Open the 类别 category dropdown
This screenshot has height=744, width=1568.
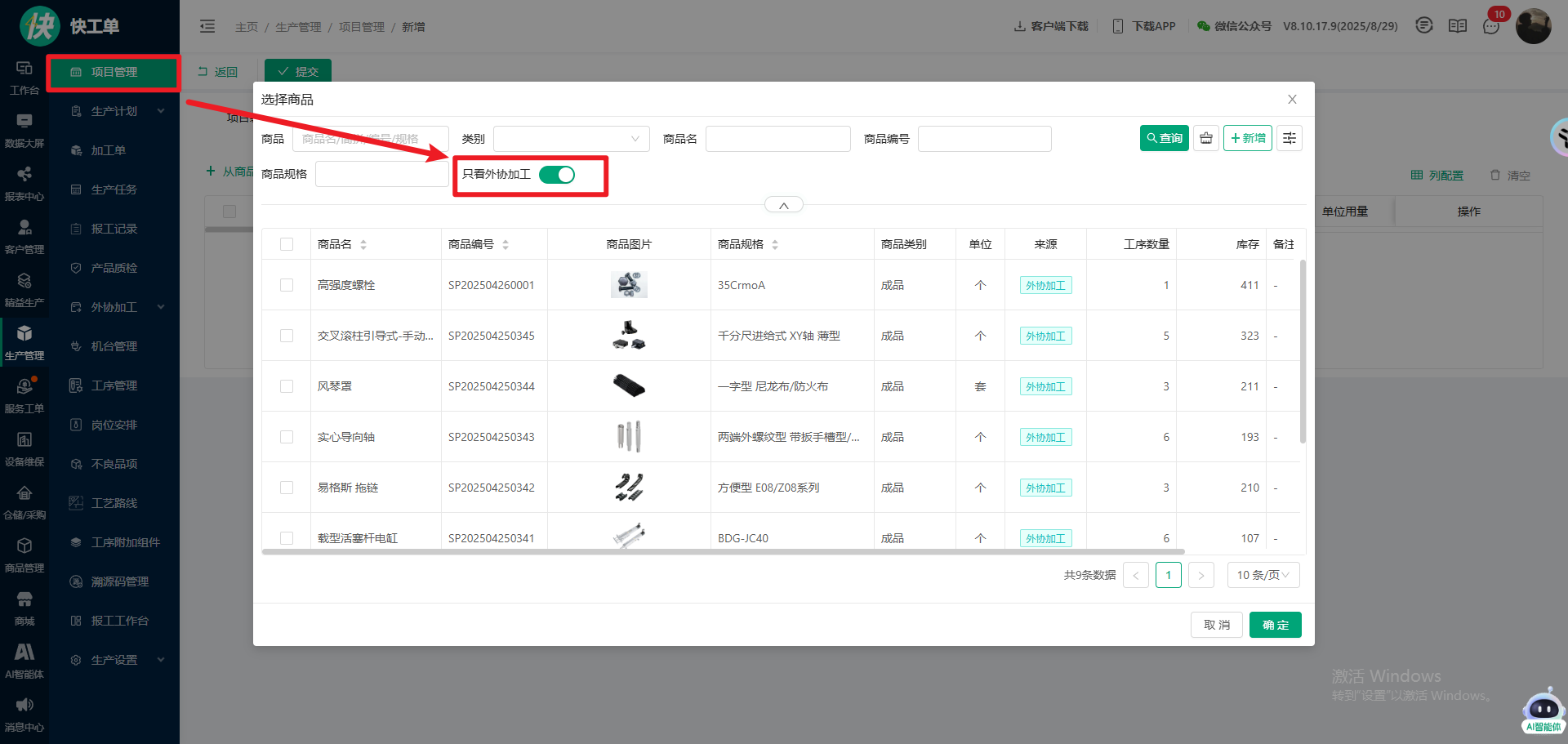click(x=571, y=139)
